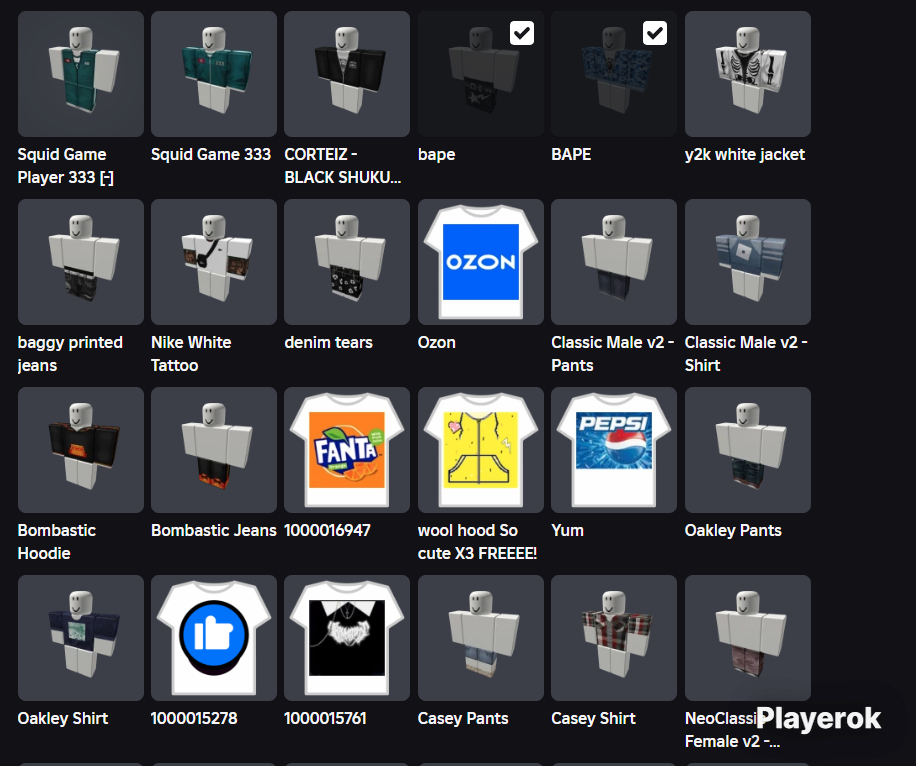Select the Bombastic Hoodie thumbnail
Image resolution: width=916 pixels, height=766 pixels.
[81, 450]
